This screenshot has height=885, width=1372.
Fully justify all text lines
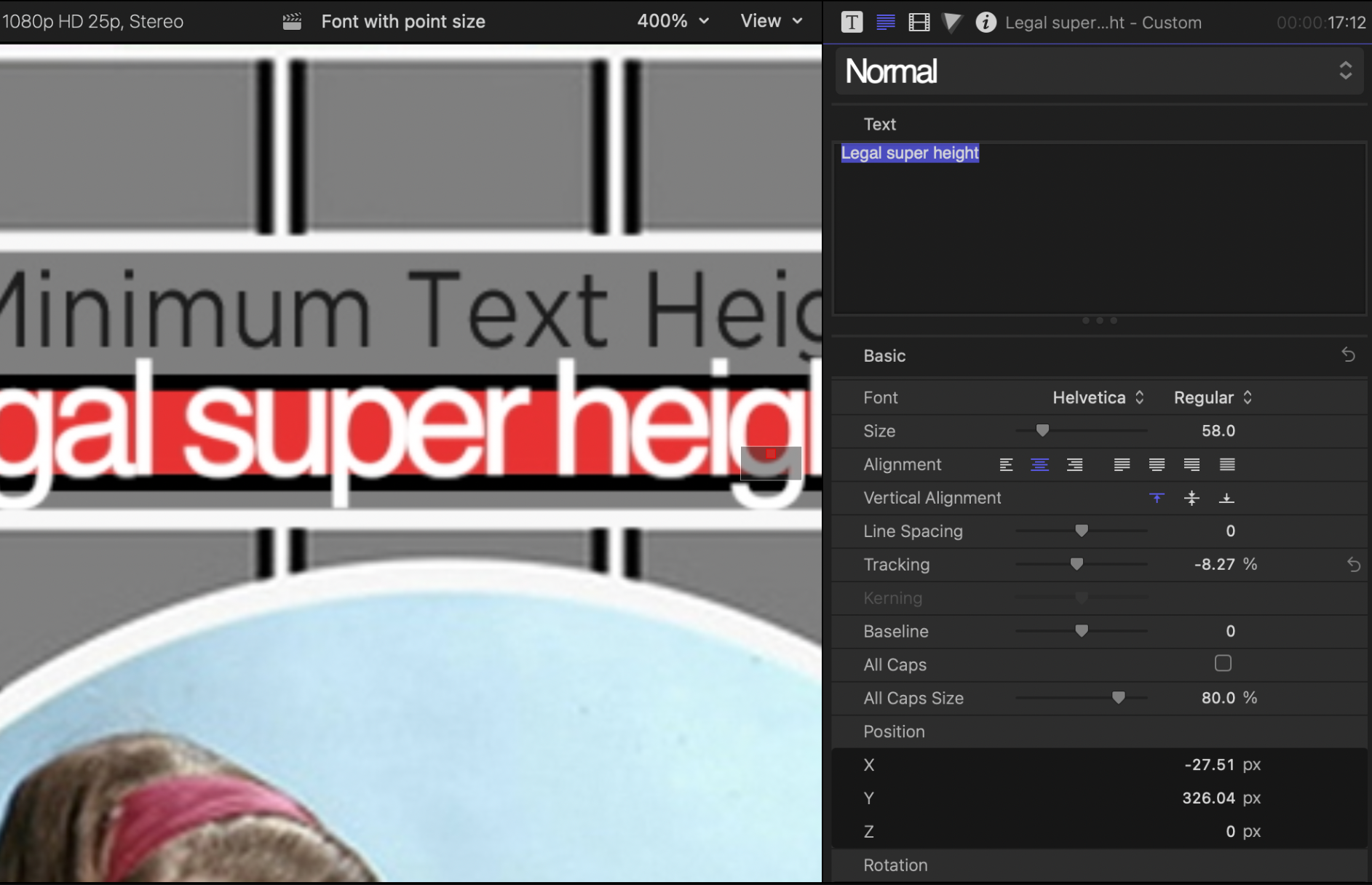click(x=1227, y=464)
